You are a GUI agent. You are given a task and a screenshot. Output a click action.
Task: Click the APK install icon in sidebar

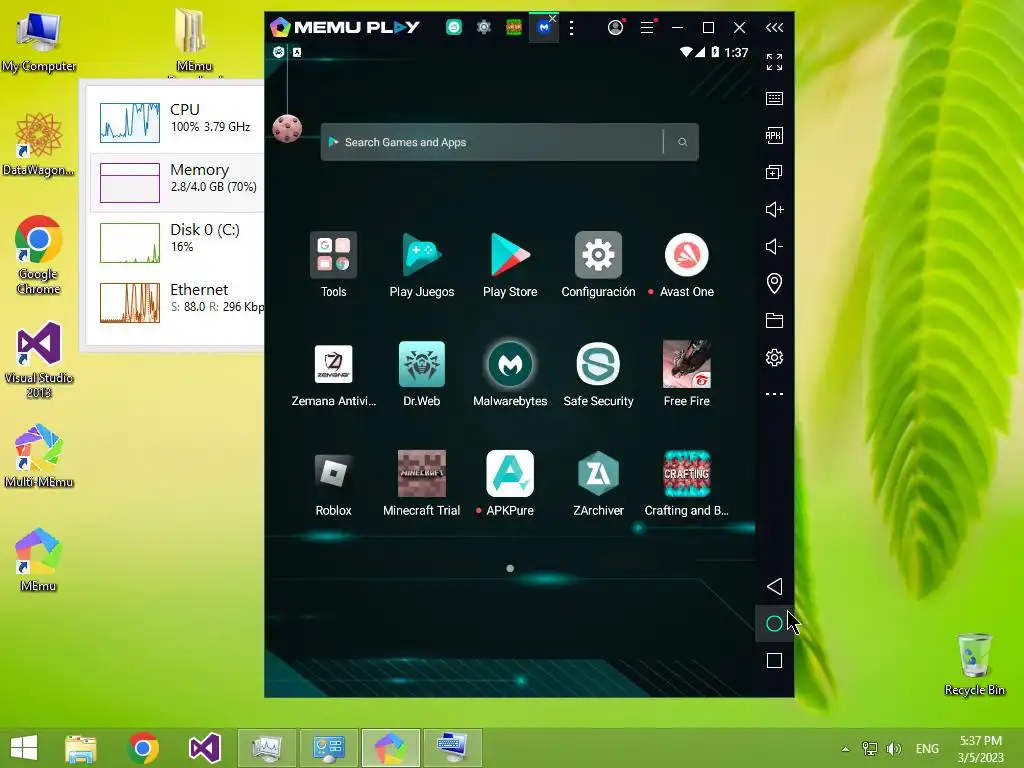(774, 135)
